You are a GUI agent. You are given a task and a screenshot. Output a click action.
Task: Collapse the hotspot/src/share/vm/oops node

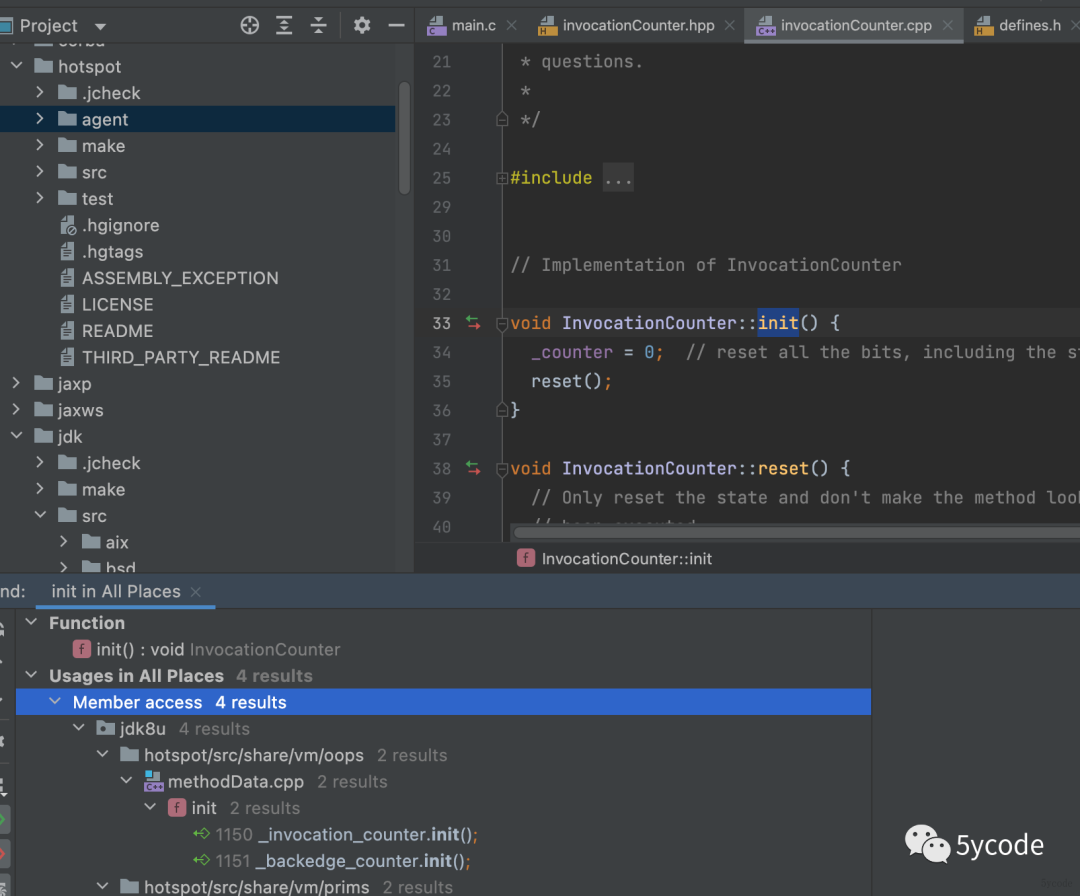(x=103, y=754)
